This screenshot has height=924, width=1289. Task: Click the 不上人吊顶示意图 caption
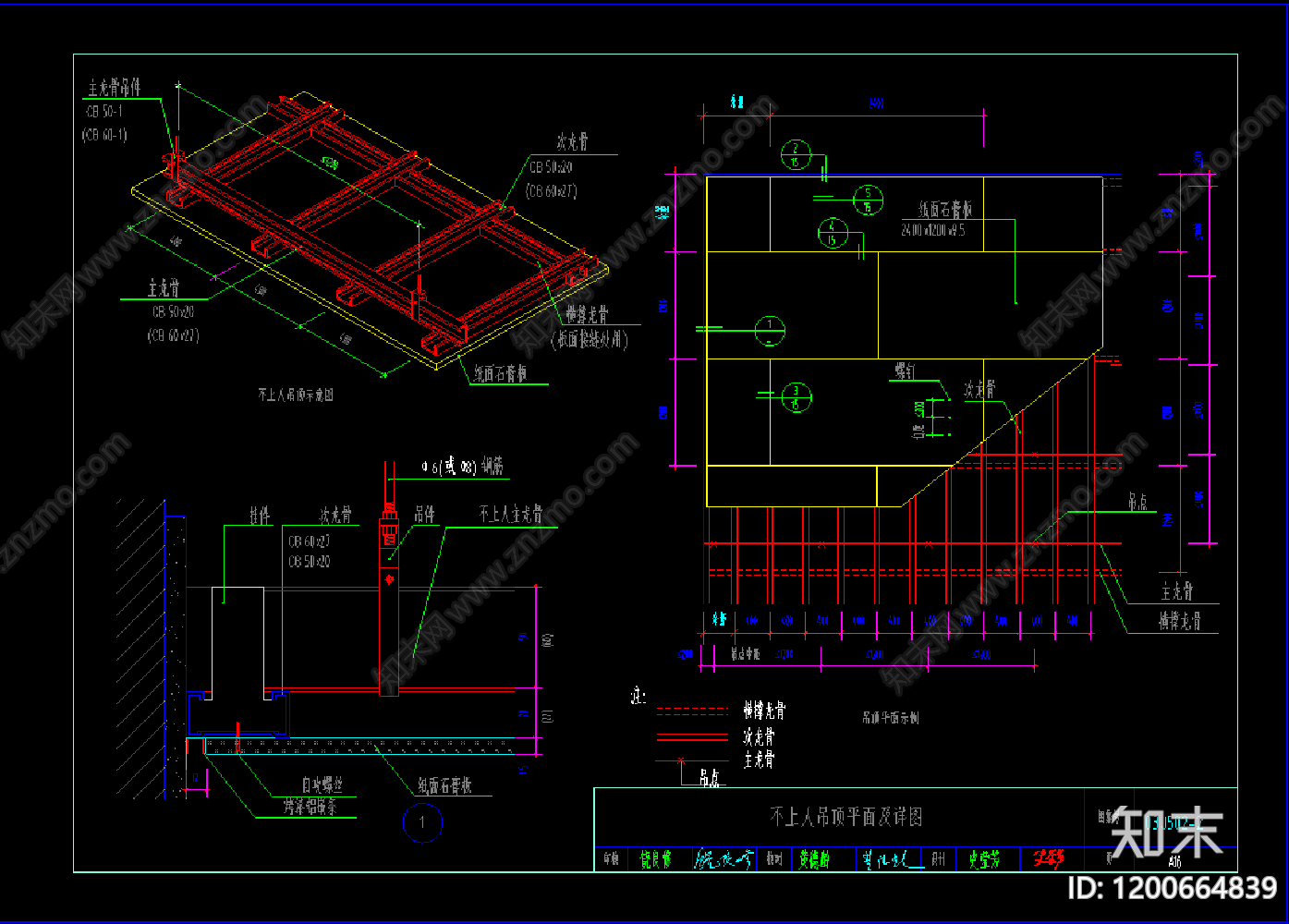[x=296, y=395]
